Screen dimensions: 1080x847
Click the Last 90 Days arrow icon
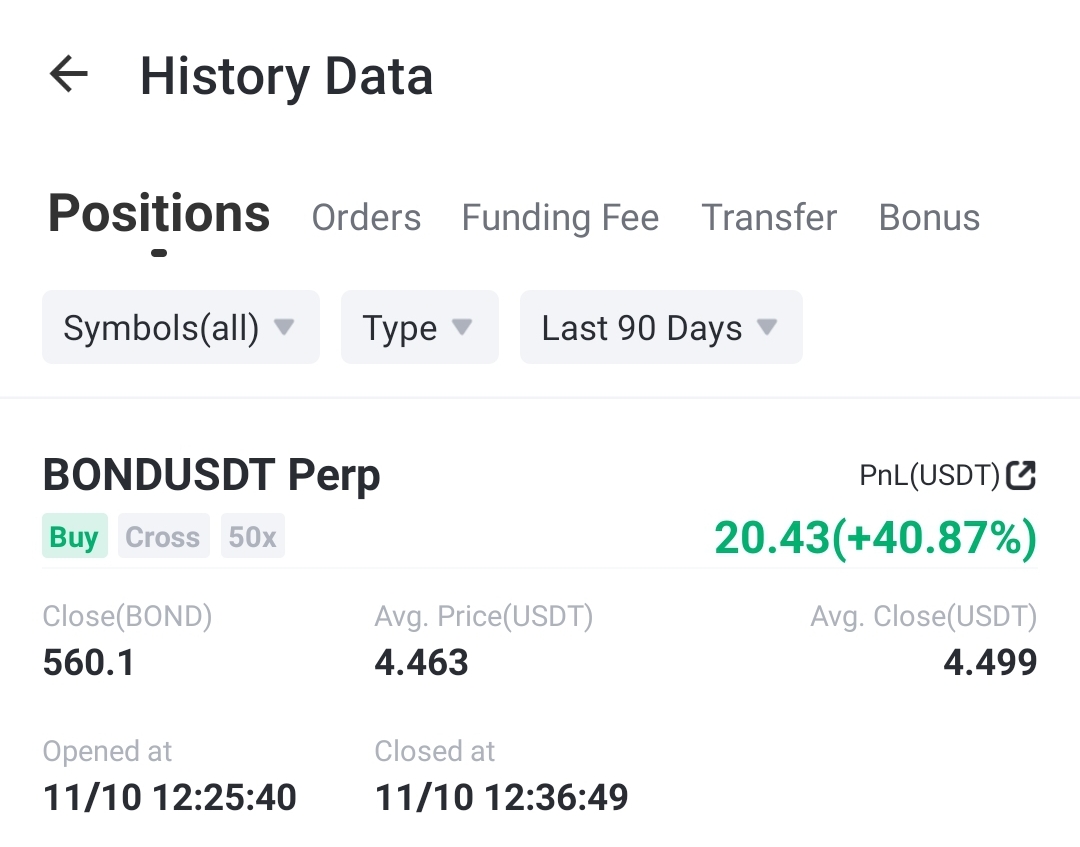click(x=767, y=326)
